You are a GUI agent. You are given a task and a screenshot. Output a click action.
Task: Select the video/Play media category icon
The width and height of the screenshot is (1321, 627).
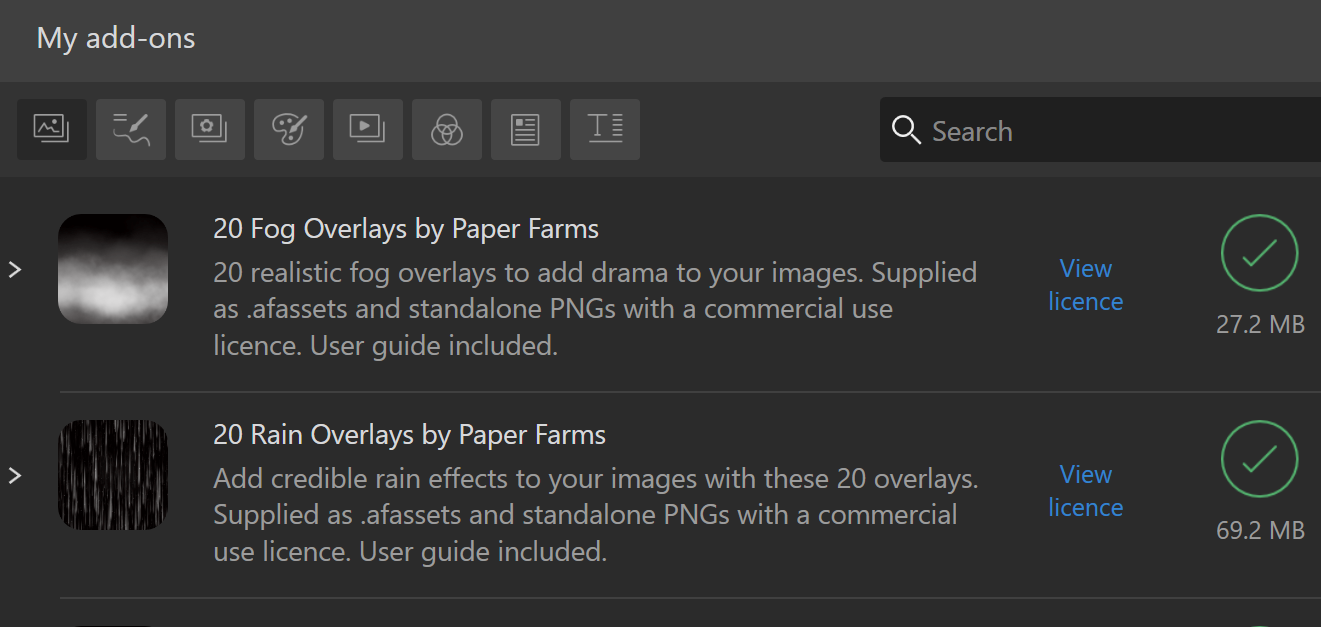pos(367,129)
